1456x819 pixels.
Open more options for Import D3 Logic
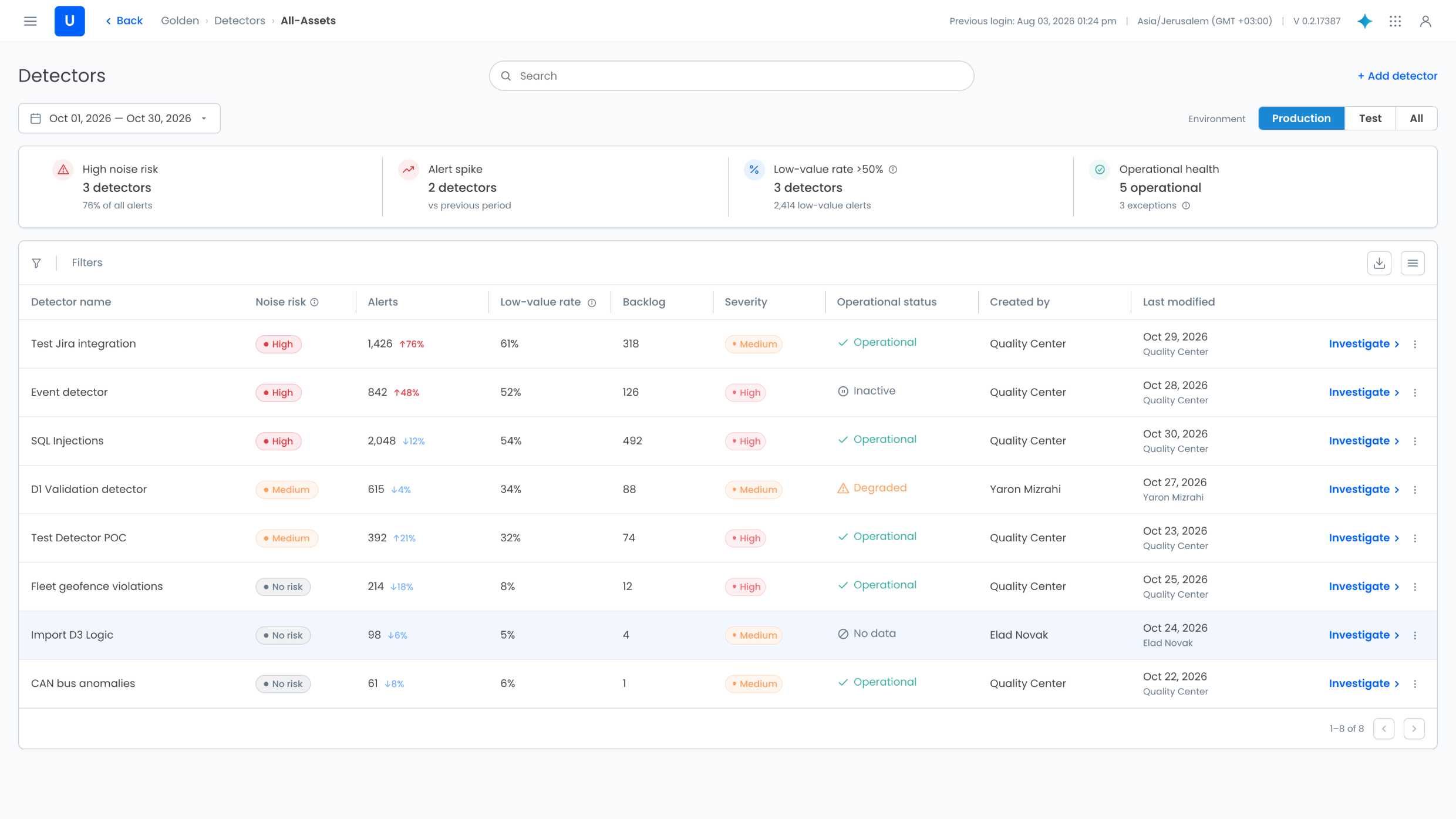pyautogui.click(x=1415, y=635)
